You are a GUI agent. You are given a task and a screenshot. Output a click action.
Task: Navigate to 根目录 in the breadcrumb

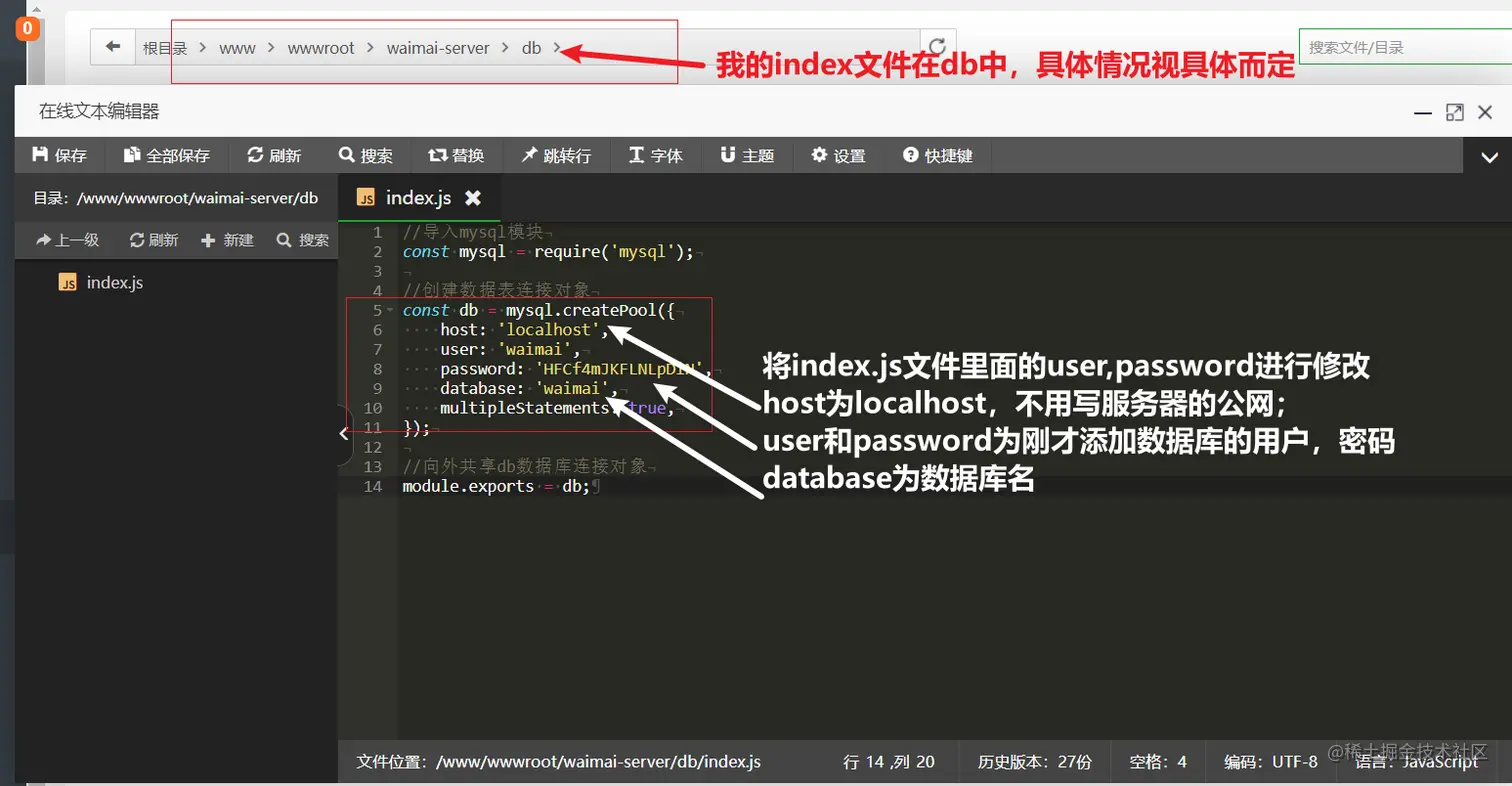tap(165, 48)
